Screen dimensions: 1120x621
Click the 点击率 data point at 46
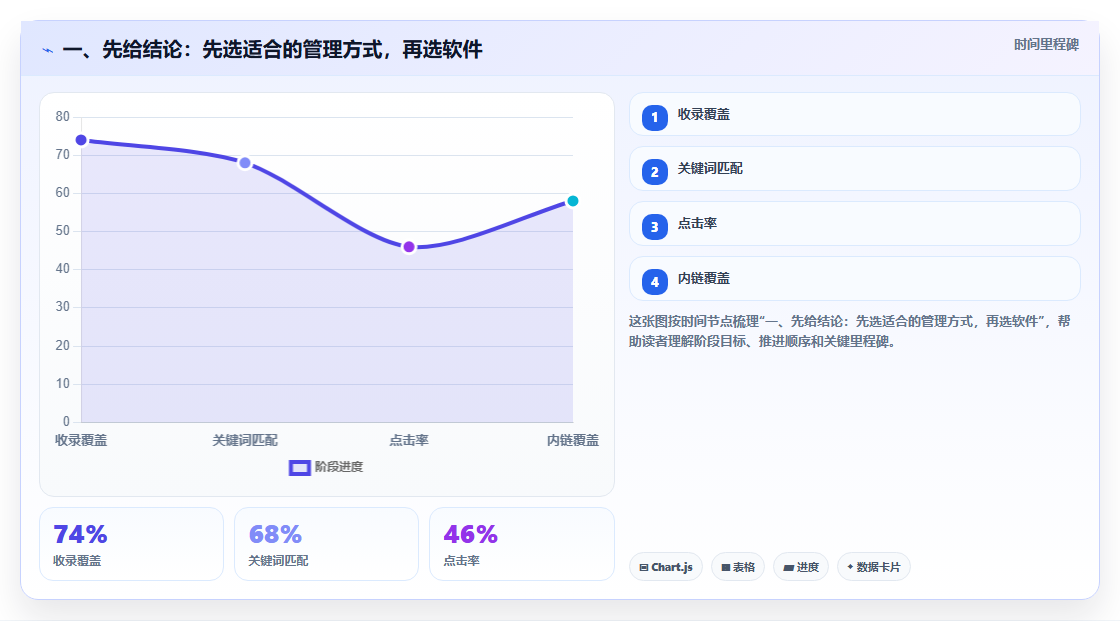click(x=409, y=247)
